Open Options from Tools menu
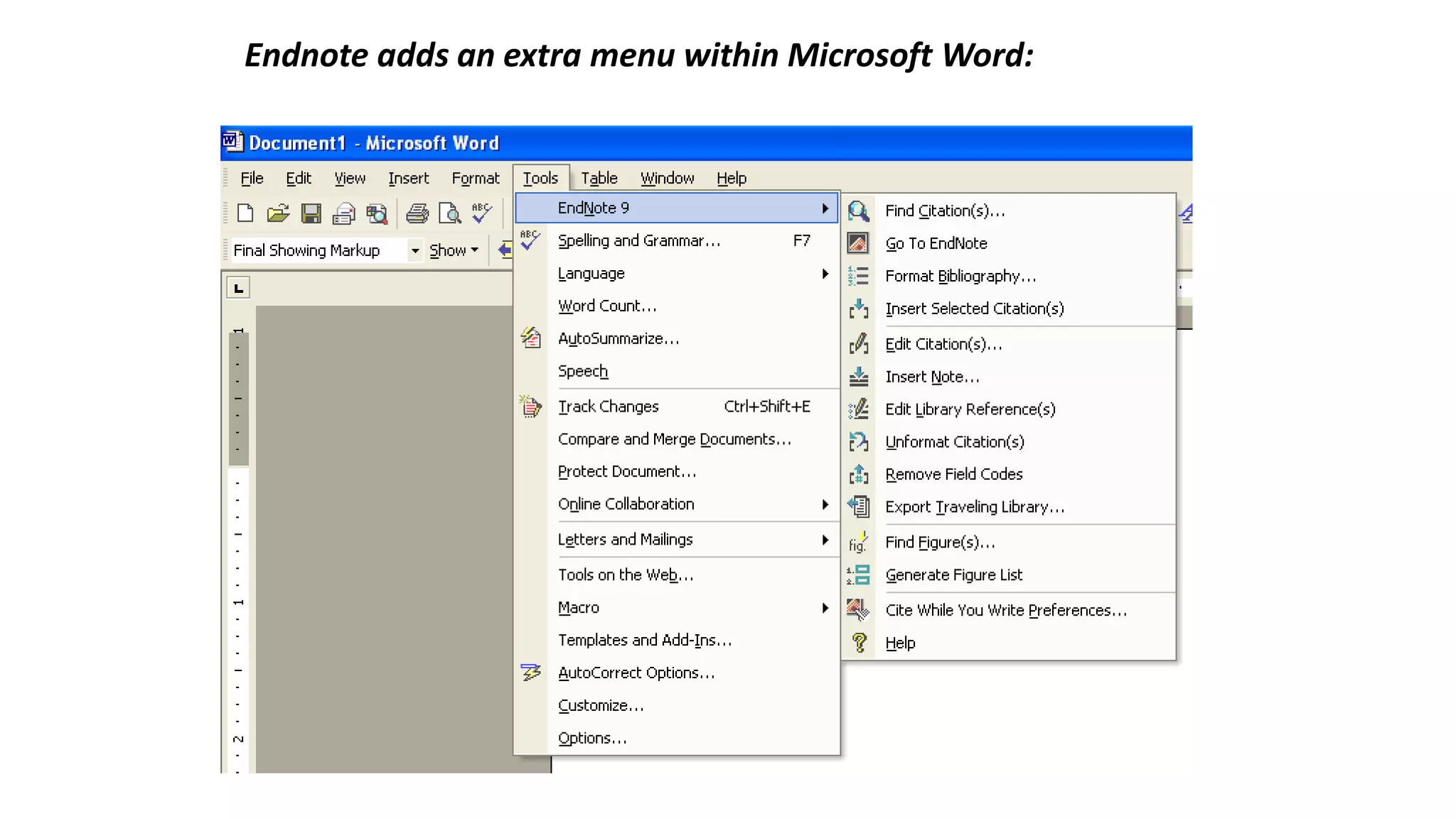The height and width of the screenshot is (819, 1456). (x=676, y=738)
